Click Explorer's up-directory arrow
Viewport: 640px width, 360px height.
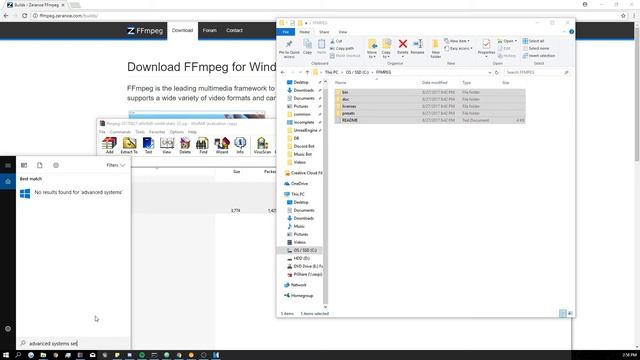(307, 72)
